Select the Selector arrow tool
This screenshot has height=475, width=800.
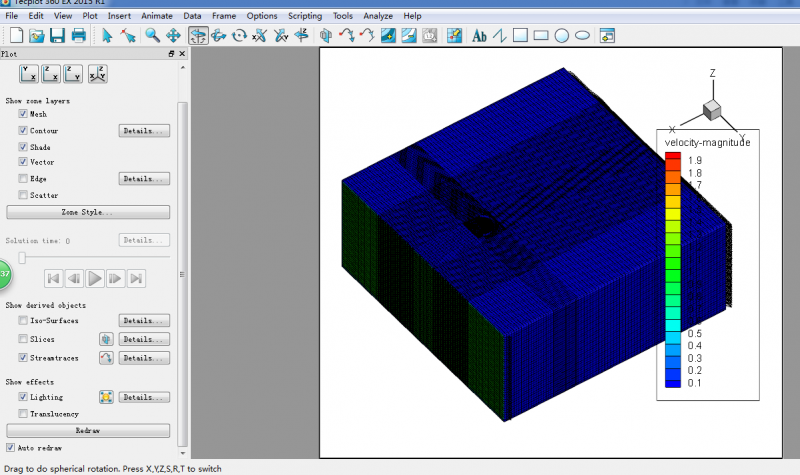click(x=107, y=36)
